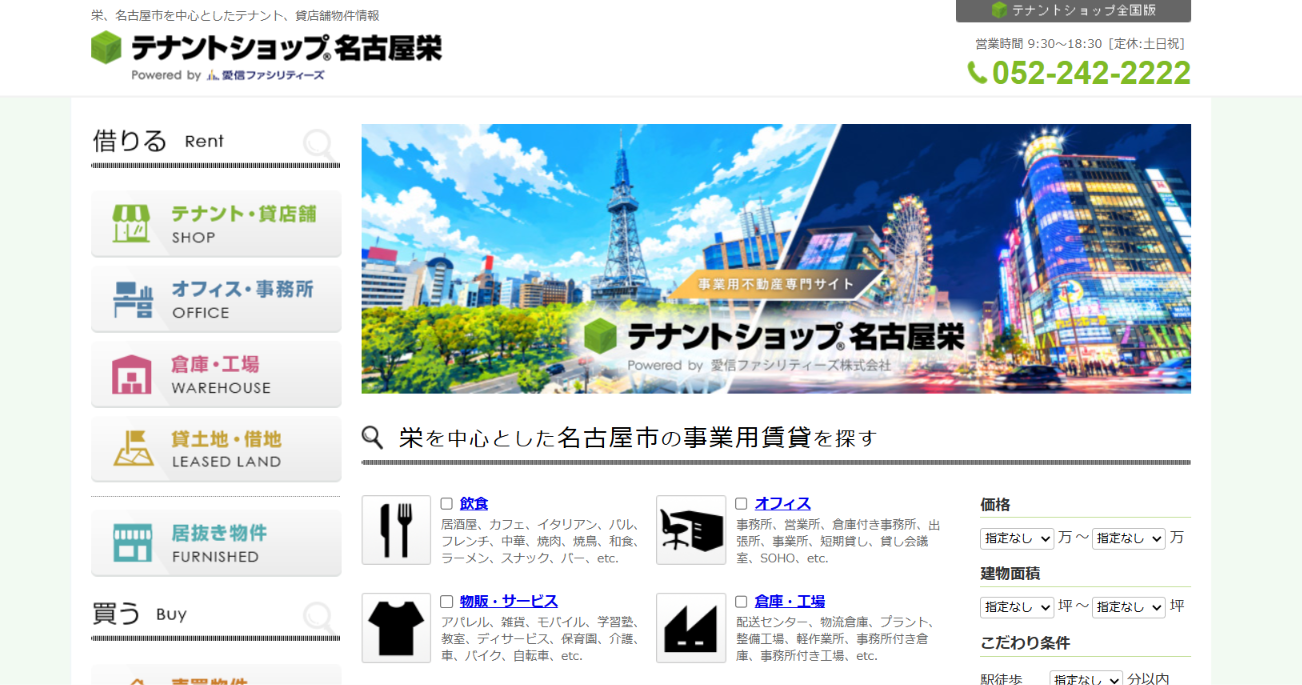Open the テナント・貸店舗 SHOP sidebar item
Viewport: 1302px width, 685px height.
click(216, 224)
